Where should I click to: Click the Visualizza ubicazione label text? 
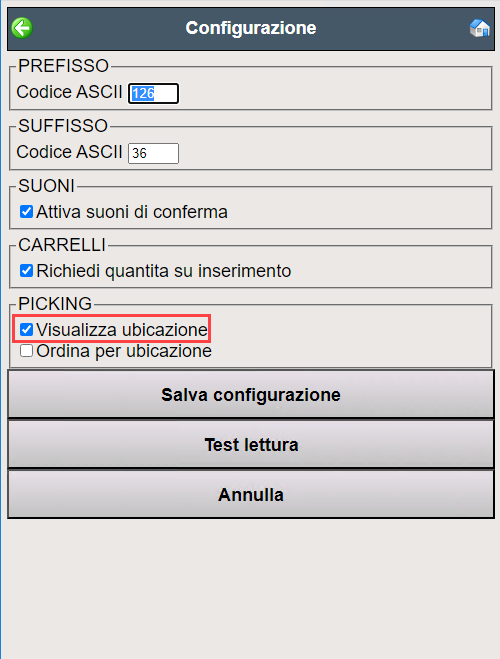click(x=122, y=330)
